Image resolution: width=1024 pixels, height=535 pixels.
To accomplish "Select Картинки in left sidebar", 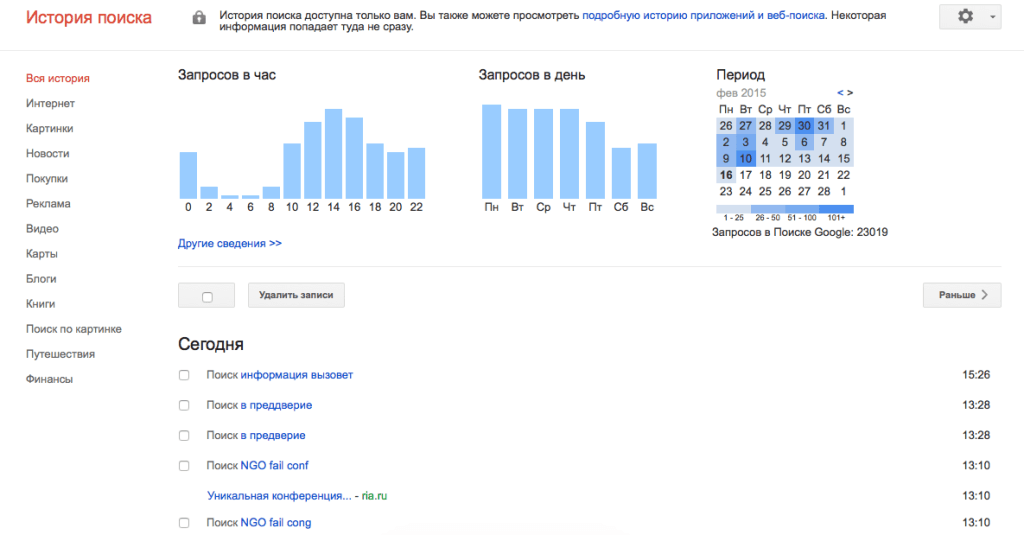I will click(49, 128).
